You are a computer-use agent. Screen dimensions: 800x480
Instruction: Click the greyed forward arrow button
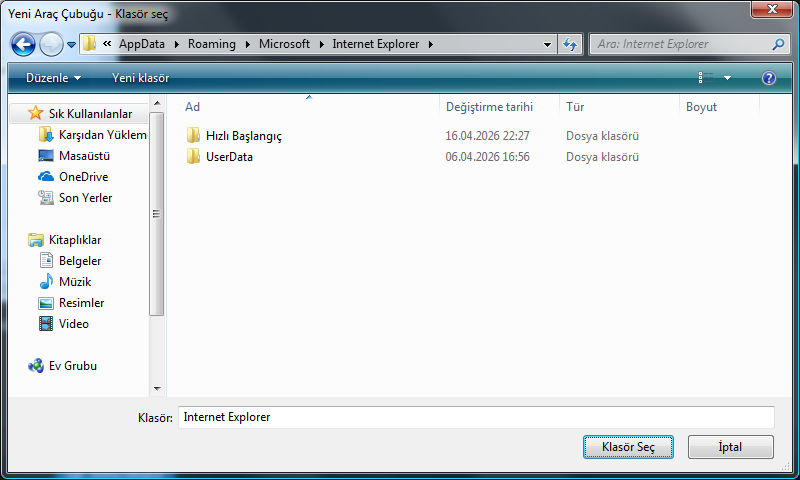51,44
